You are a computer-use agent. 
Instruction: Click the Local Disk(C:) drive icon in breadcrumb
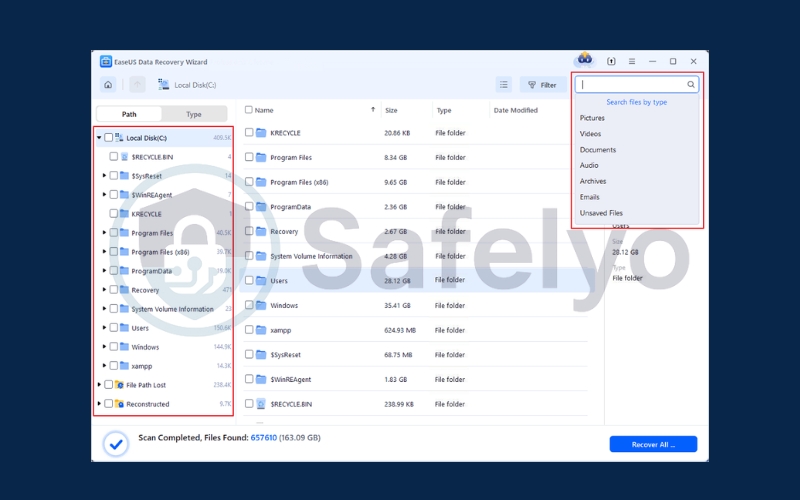163,85
